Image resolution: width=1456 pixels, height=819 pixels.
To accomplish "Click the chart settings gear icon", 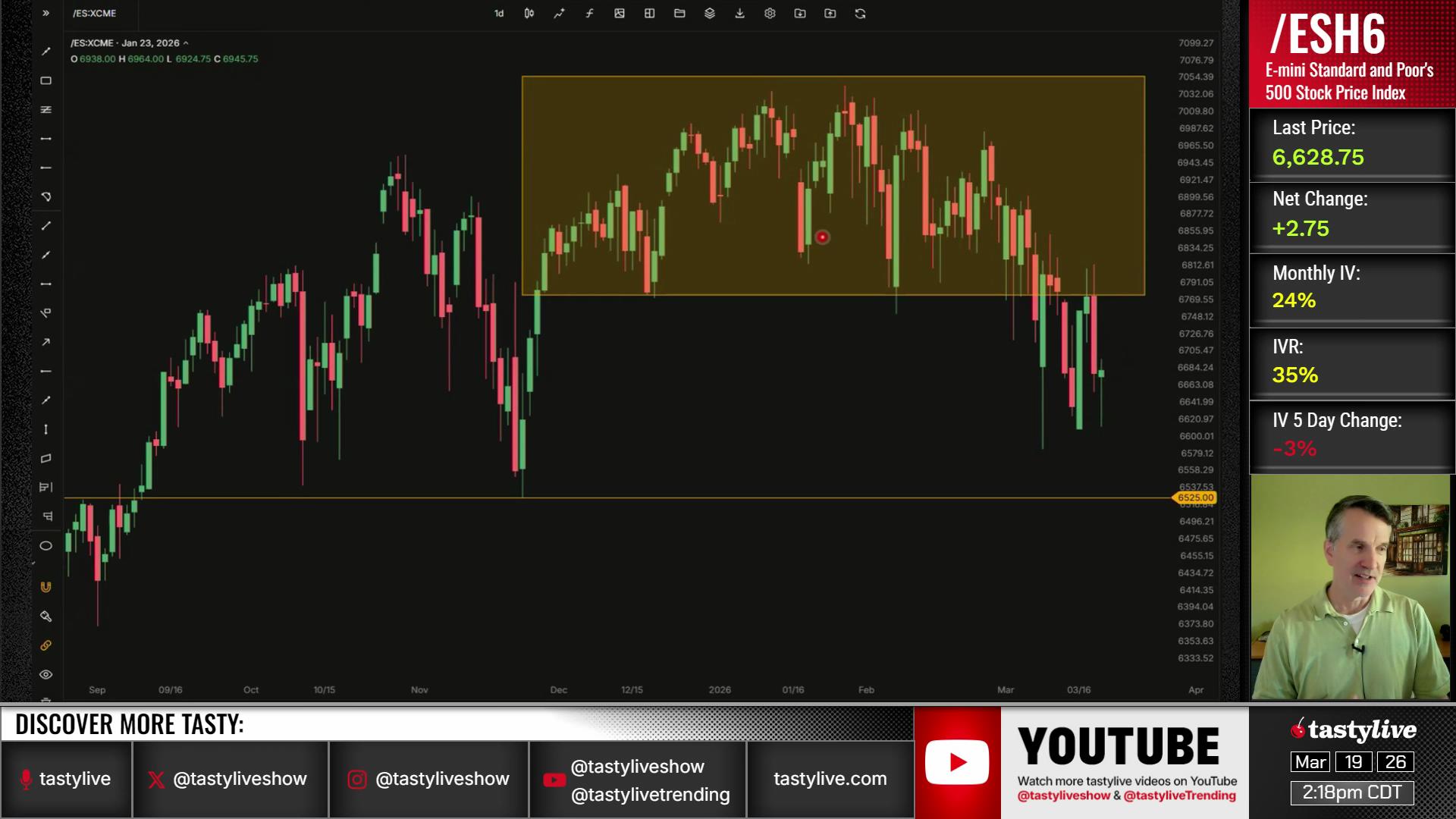I will point(770,14).
